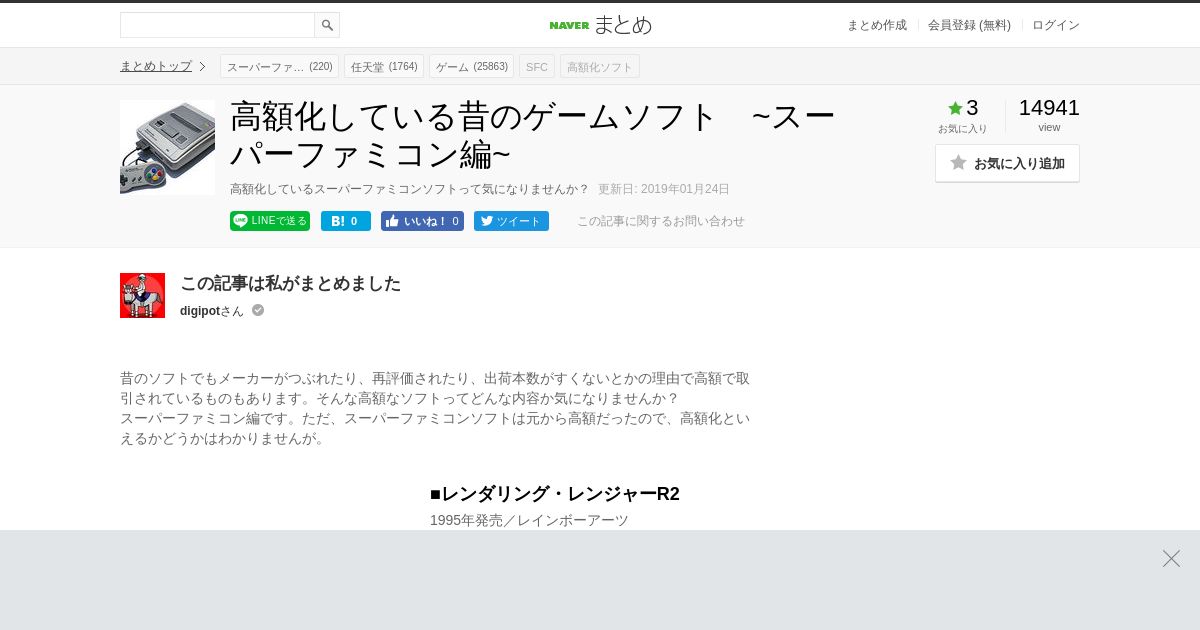Open 会員登録 (無料) link
Viewport: 1200px width, 630px height.
(x=969, y=25)
